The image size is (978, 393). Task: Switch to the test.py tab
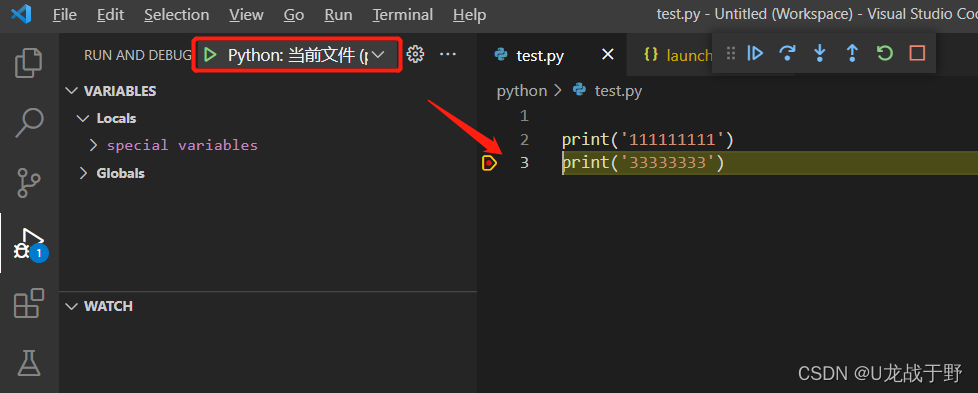point(540,56)
